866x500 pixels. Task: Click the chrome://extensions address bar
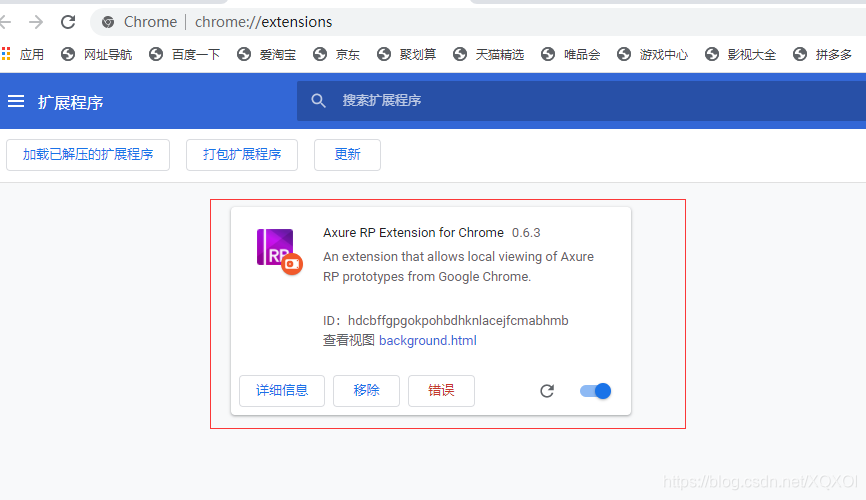pyautogui.click(x=478, y=22)
